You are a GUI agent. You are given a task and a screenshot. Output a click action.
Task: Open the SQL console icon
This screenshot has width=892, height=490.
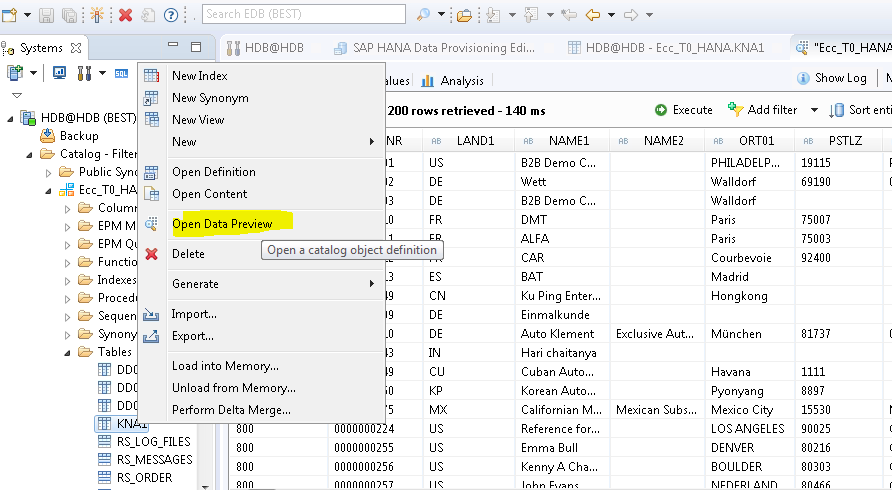tap(121, 73)
